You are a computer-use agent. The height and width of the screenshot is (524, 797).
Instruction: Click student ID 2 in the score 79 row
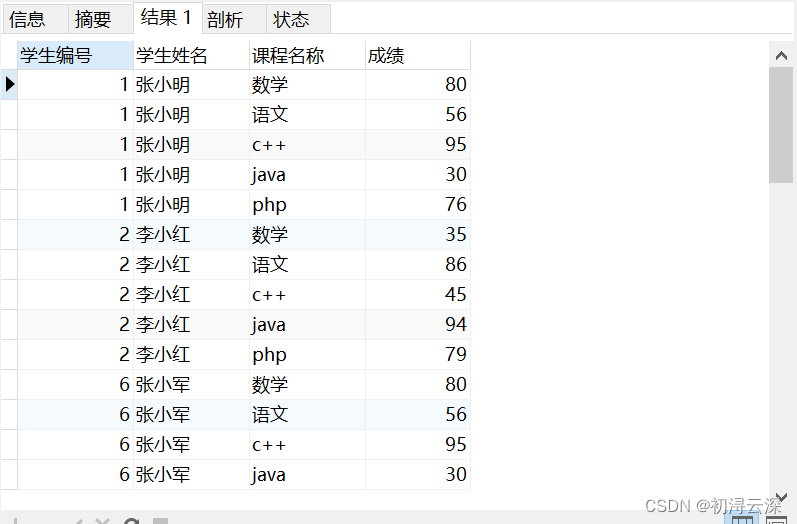pos(75,354)
